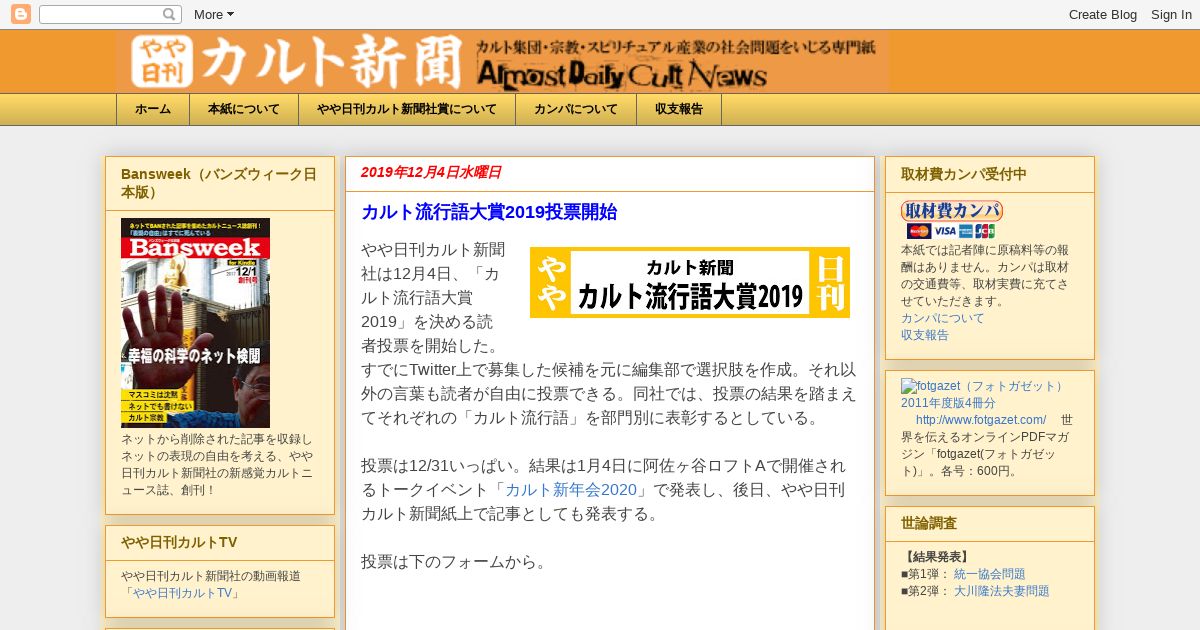Click the orange Blogger logo icon
The height and width of the screenshot is (630, 1200).
click(20, 14)
